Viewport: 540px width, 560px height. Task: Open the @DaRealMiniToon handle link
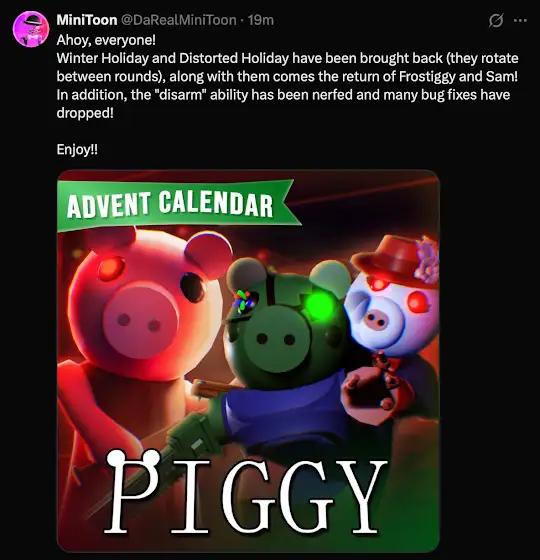tap(179, 20)
